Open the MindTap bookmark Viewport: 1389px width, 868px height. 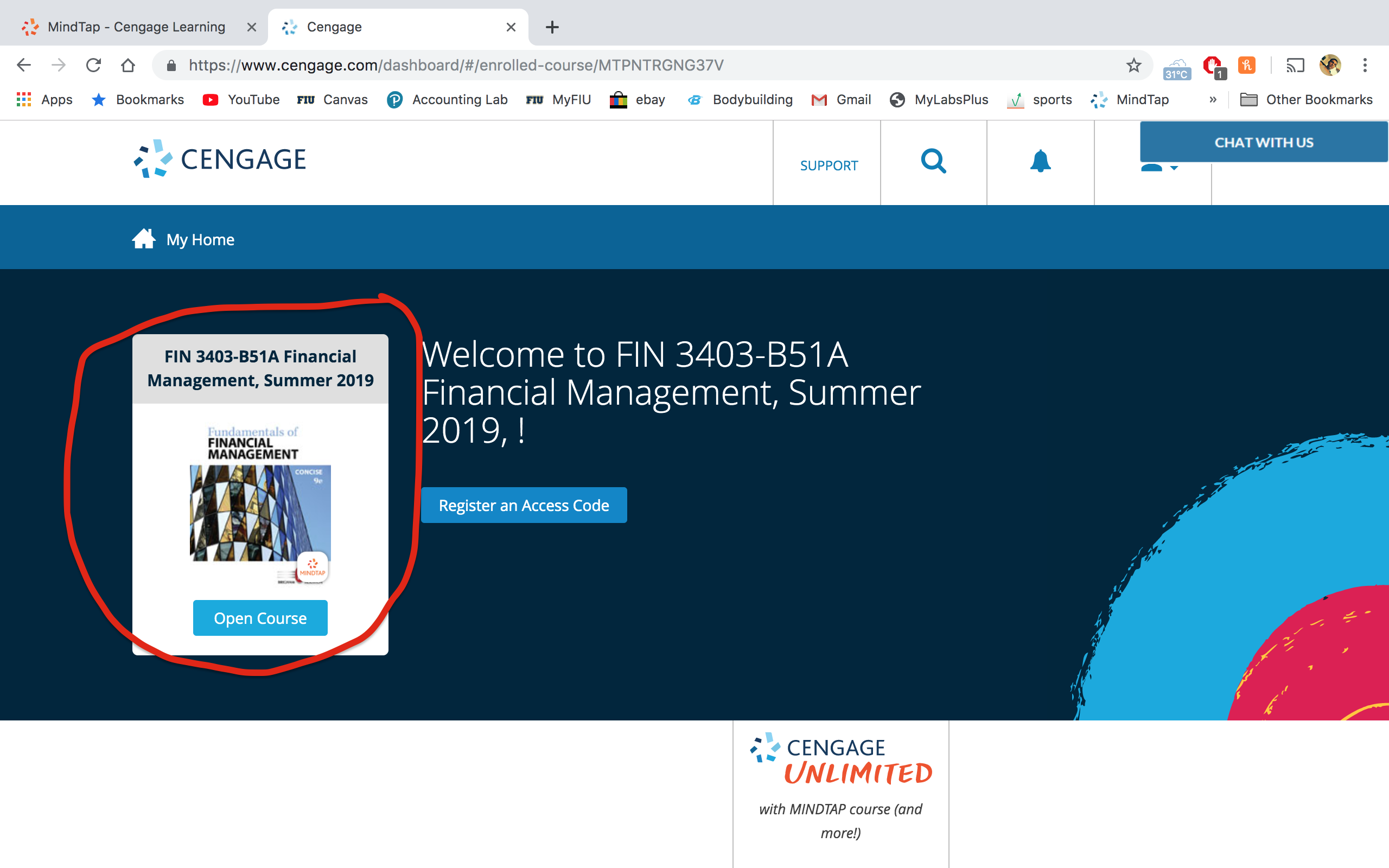tap(1130, 100)
